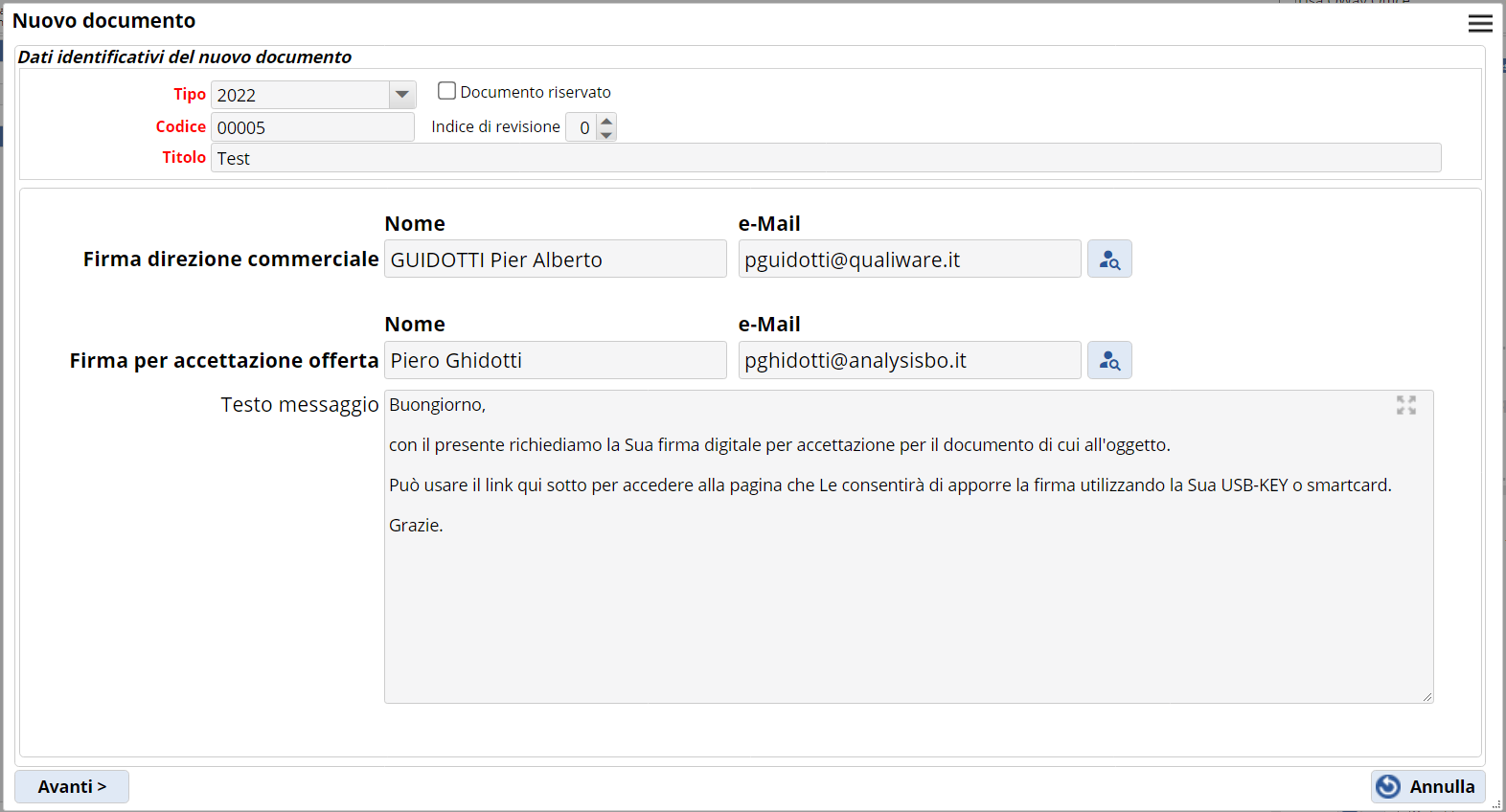Decrease the Indice di revisione value
This screenshot has height=812, width=1506.
point(606,134)
